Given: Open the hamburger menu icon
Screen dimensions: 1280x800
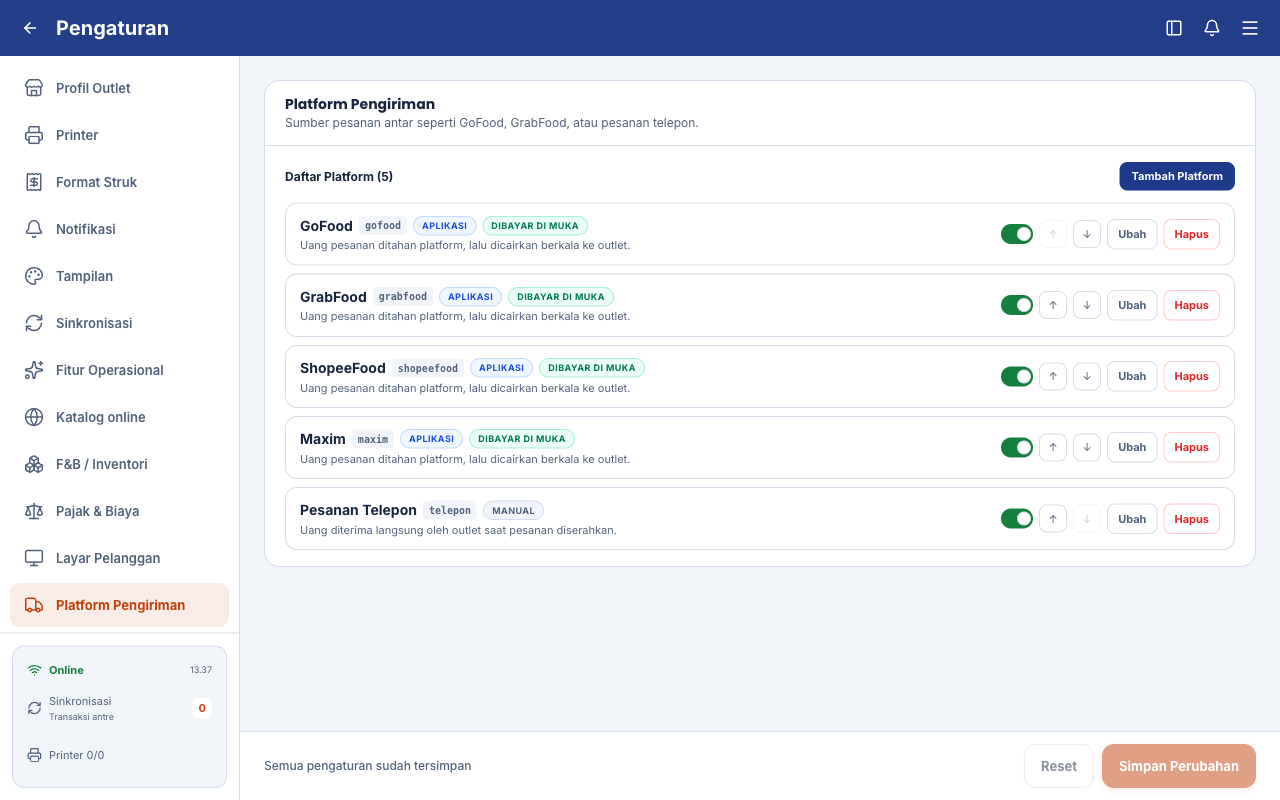Looking at the screenshot, I should 1250,28.
